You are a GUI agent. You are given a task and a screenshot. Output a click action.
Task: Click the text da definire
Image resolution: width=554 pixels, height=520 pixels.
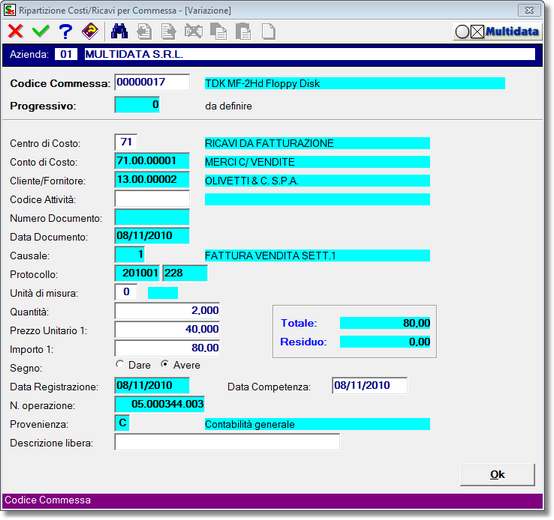click(x=229, y=106)
